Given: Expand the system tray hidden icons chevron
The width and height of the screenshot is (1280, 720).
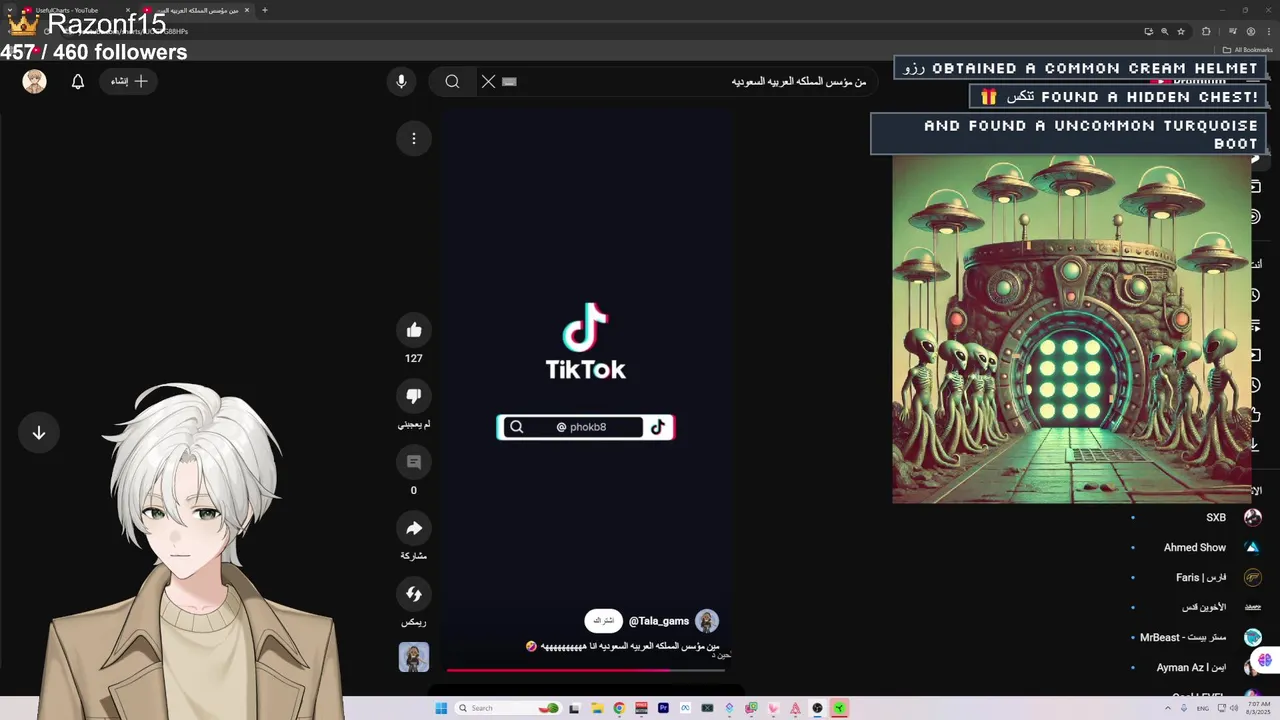Looking at the screenshot, I should pyautogui.click(x=1168, y=708).
